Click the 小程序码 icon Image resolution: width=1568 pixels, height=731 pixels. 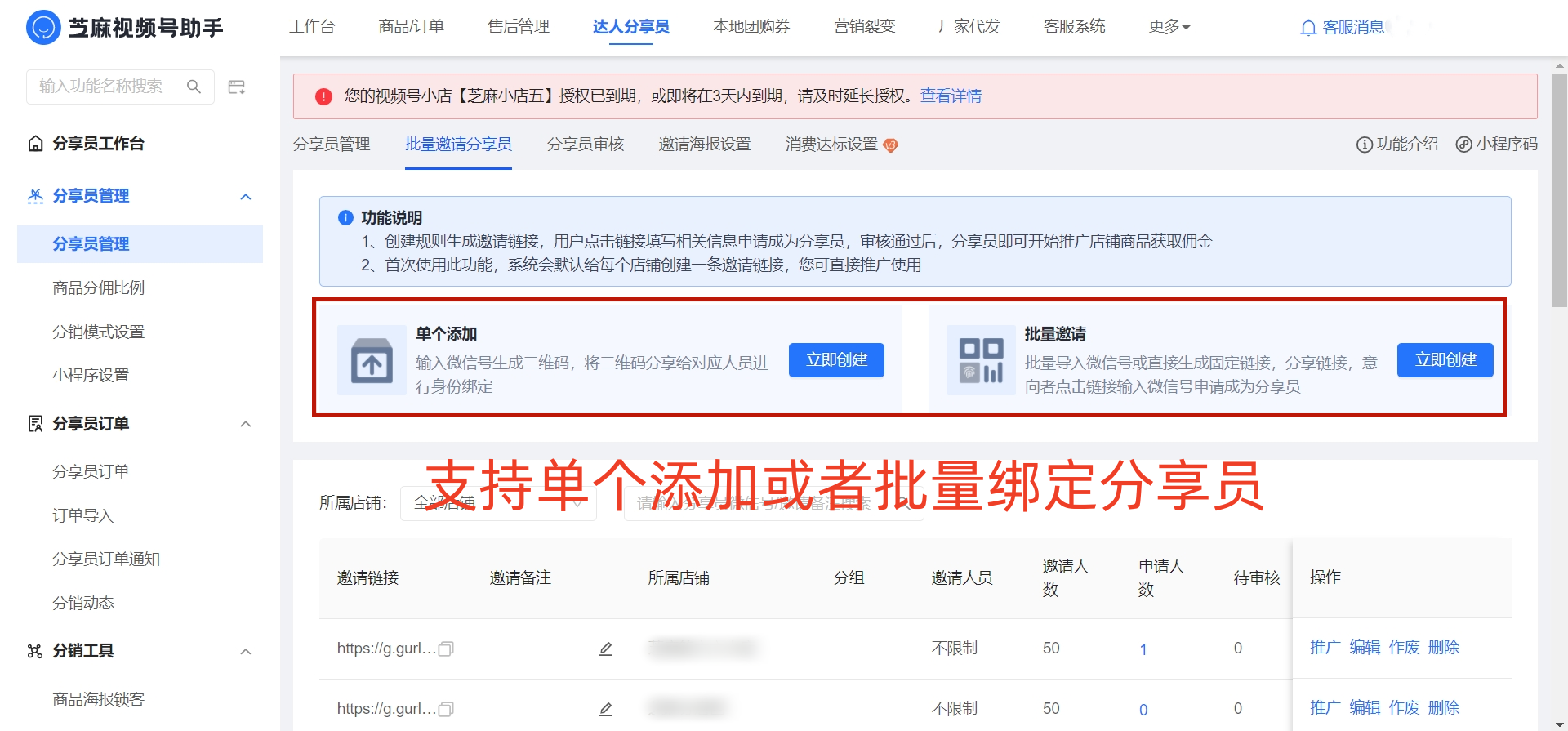(x=1463, y=145)
